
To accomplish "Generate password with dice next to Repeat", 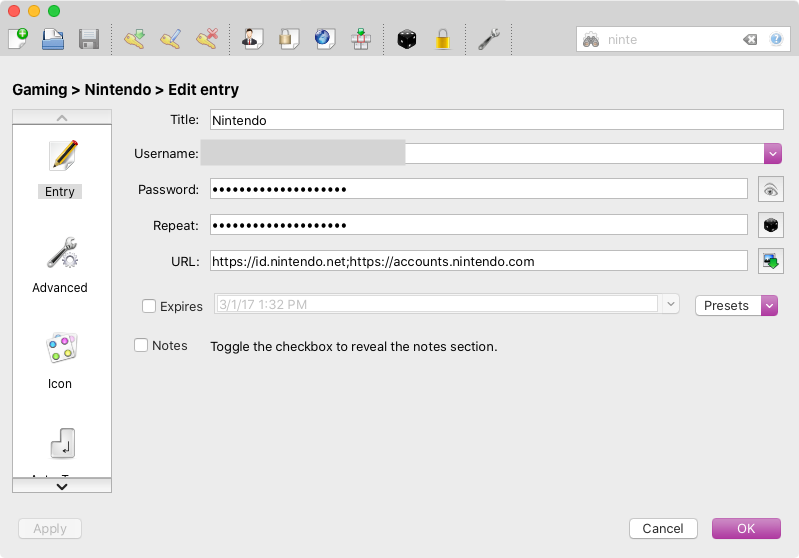I will 770,225.
